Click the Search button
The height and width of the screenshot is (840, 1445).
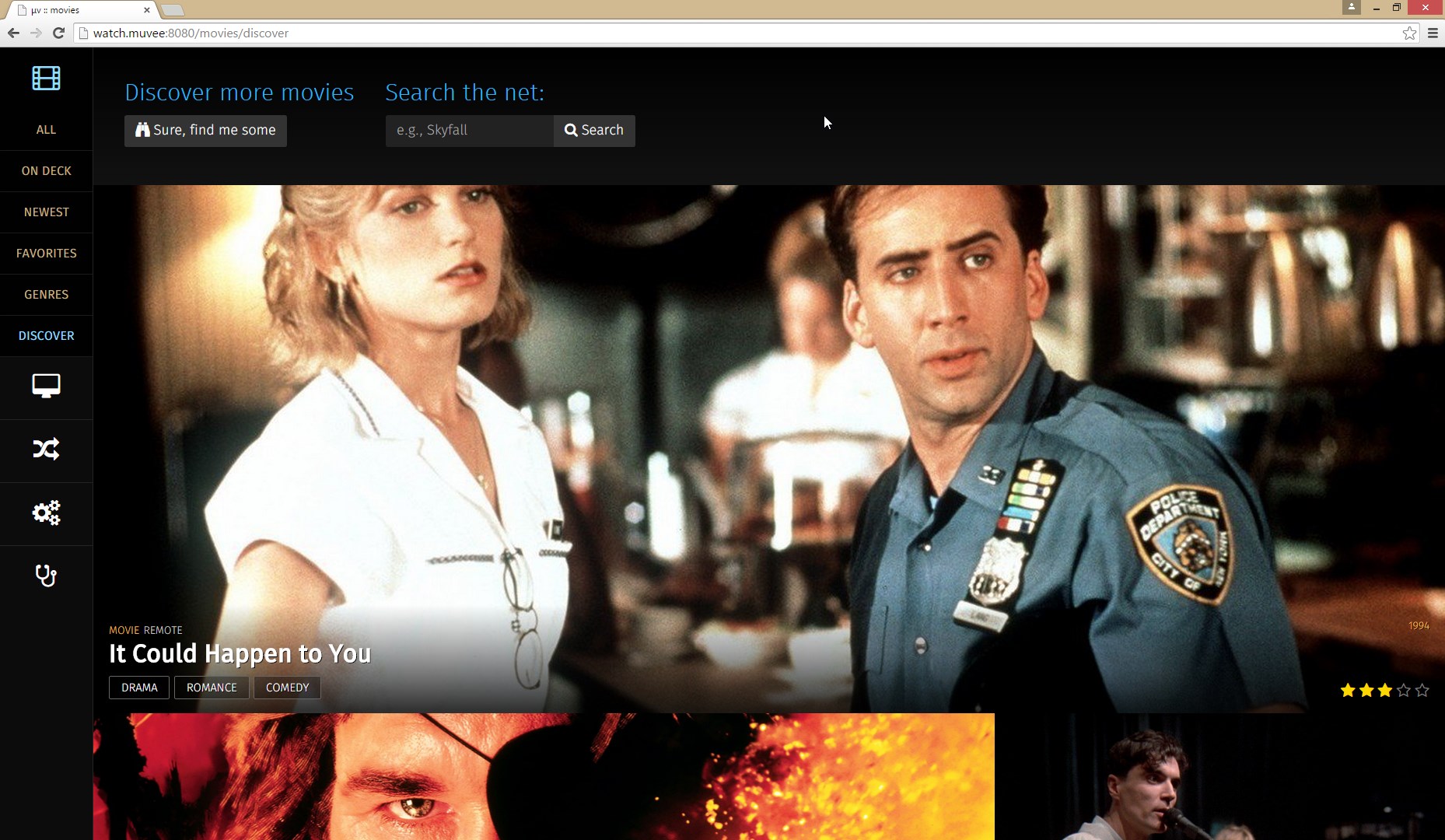click(x=594, y=131)
